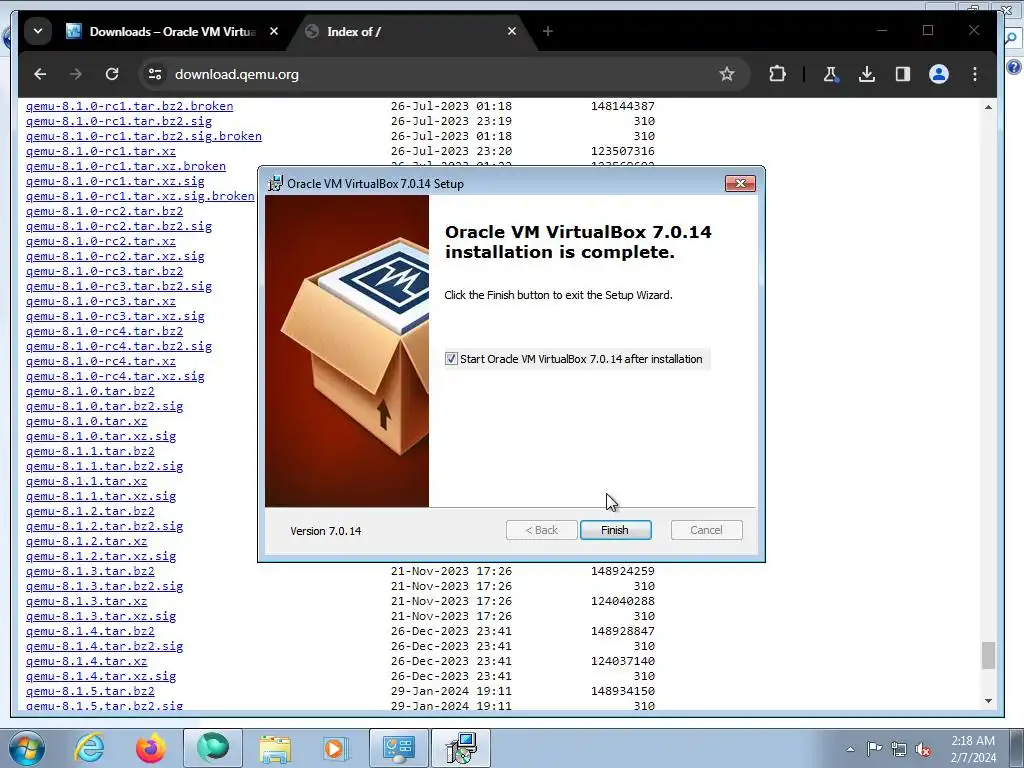Click date 29-Jan-2024 19:11 of qemu-8.1.5.tar.bz2
The image size is (1024, 768).
451,691
